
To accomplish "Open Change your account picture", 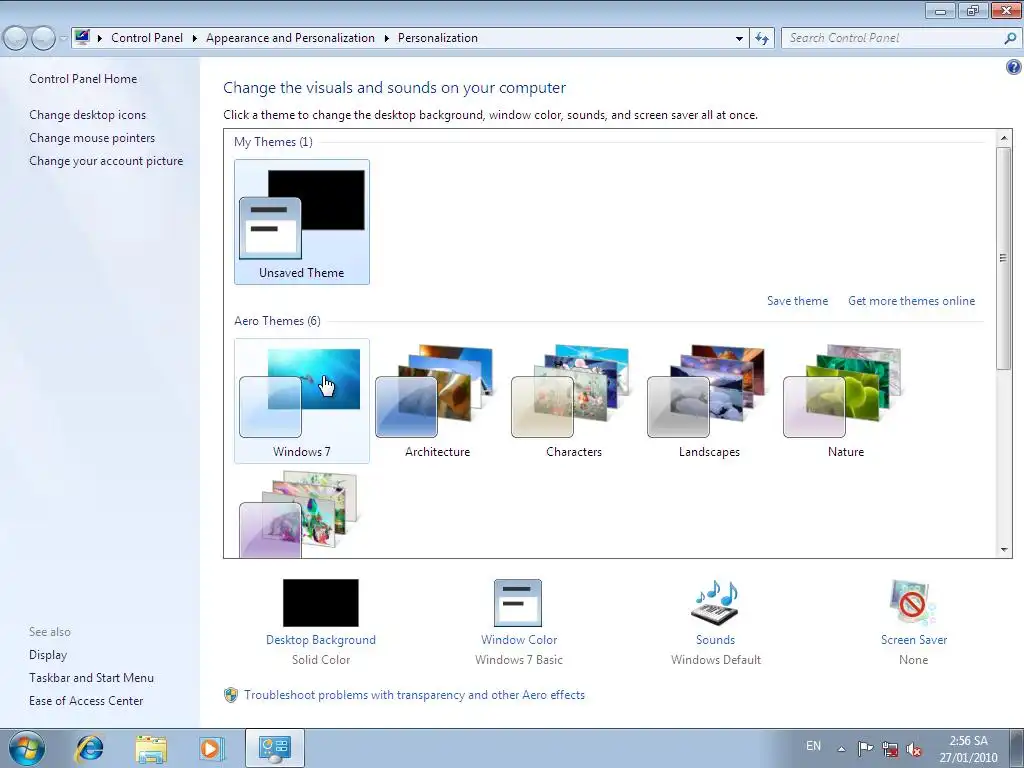I will (106, 161).
